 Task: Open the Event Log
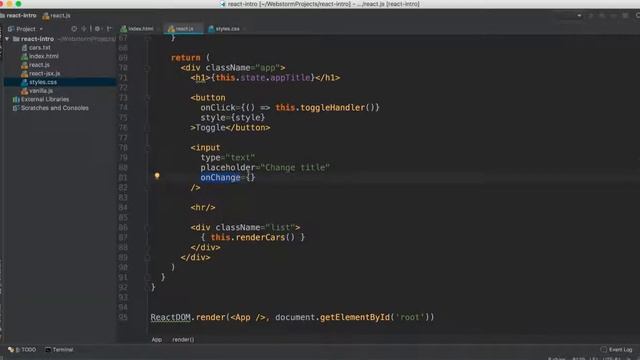(x=617, y=350)
